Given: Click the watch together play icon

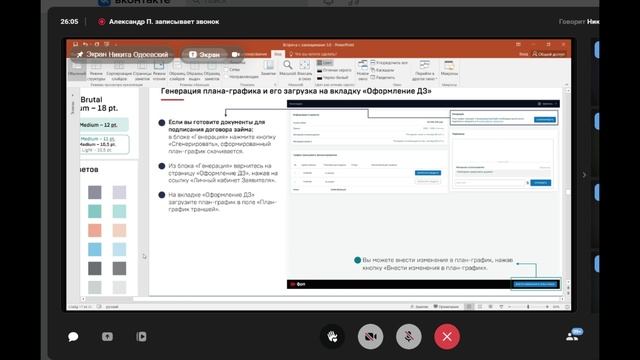Looking at the screenshot, I should coord(141,337).
